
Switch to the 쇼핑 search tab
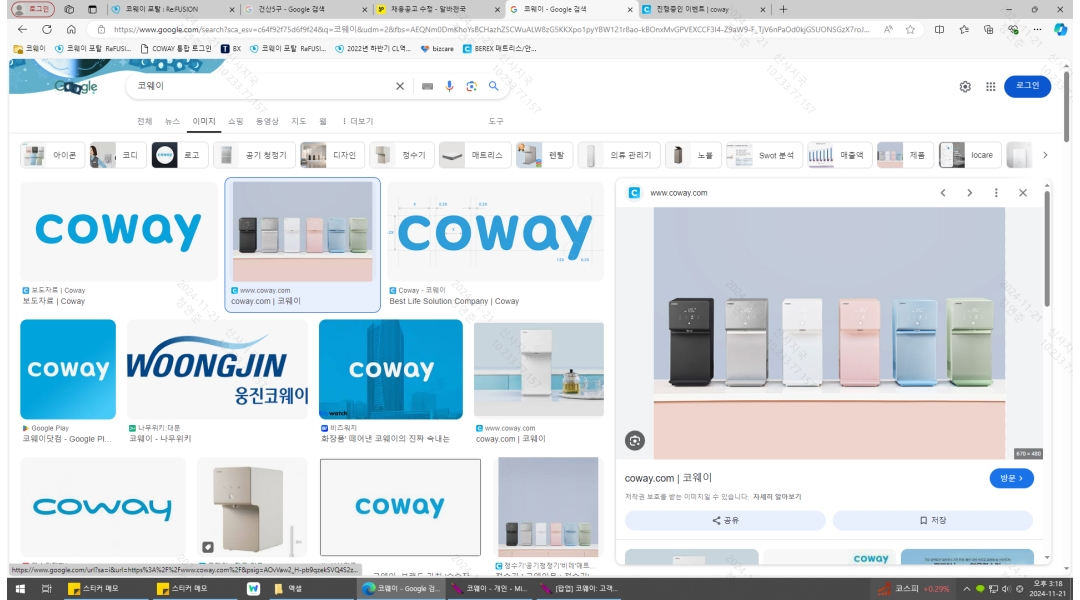[x=235, y=121]
